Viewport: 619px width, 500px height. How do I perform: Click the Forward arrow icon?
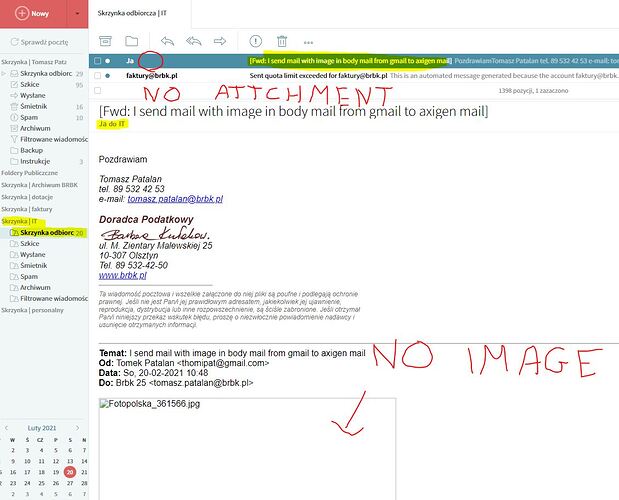[219, 41]
